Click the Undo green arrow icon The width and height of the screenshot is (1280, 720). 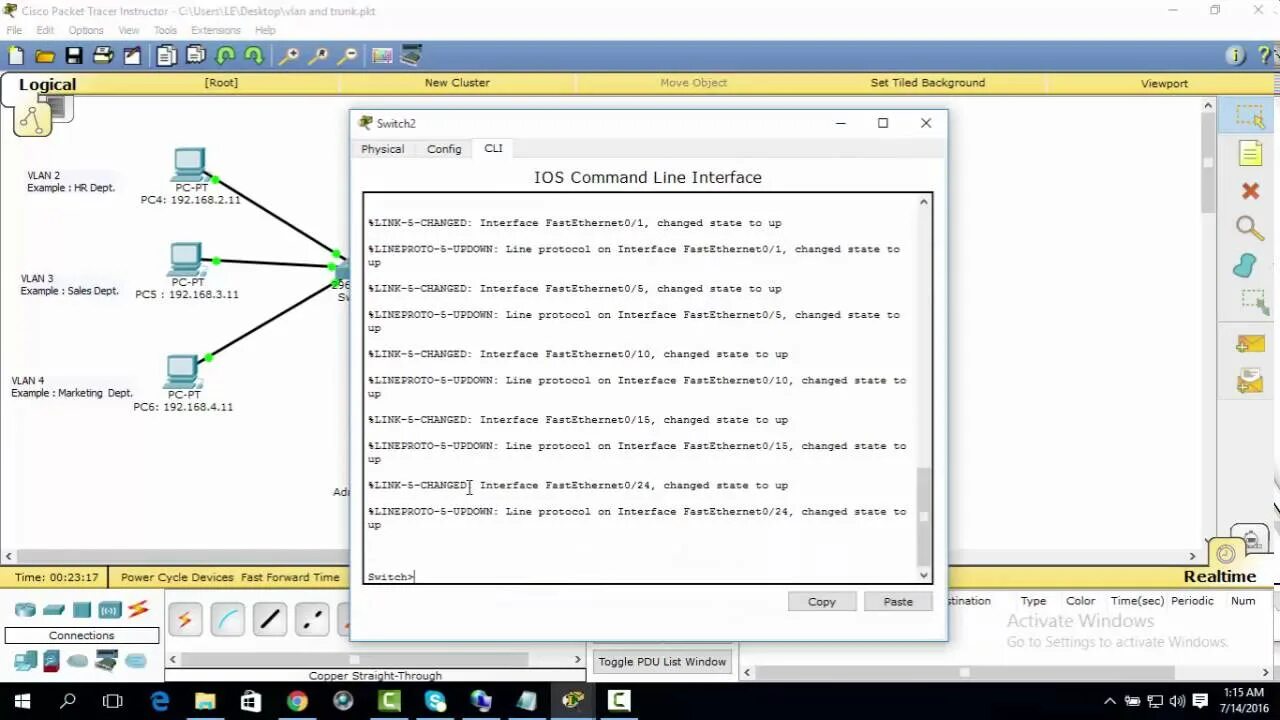pyautogui.click(x=225, y=56)
